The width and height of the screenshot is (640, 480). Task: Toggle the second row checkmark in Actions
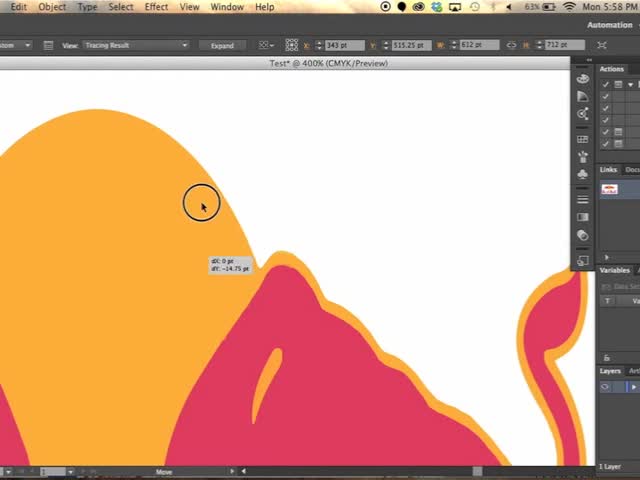605,96
